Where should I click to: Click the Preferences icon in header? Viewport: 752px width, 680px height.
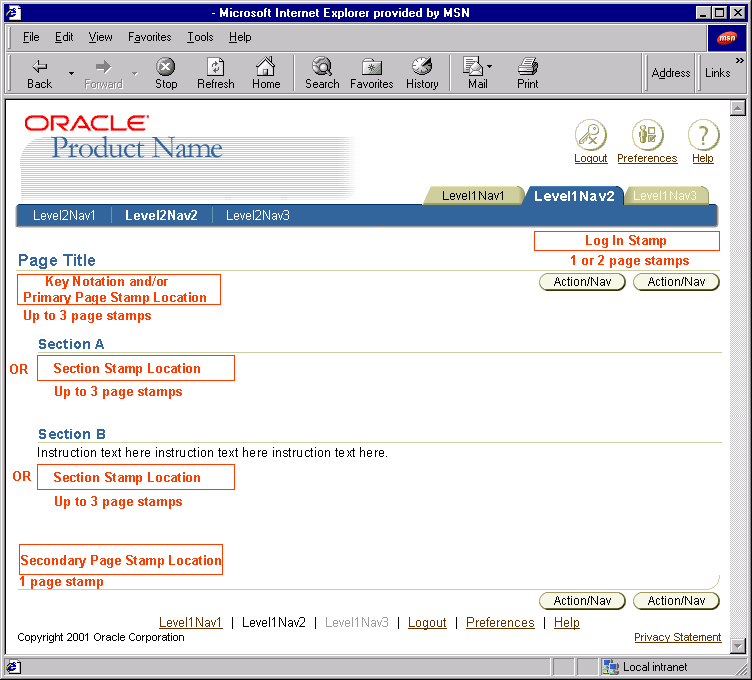[647, 135]
